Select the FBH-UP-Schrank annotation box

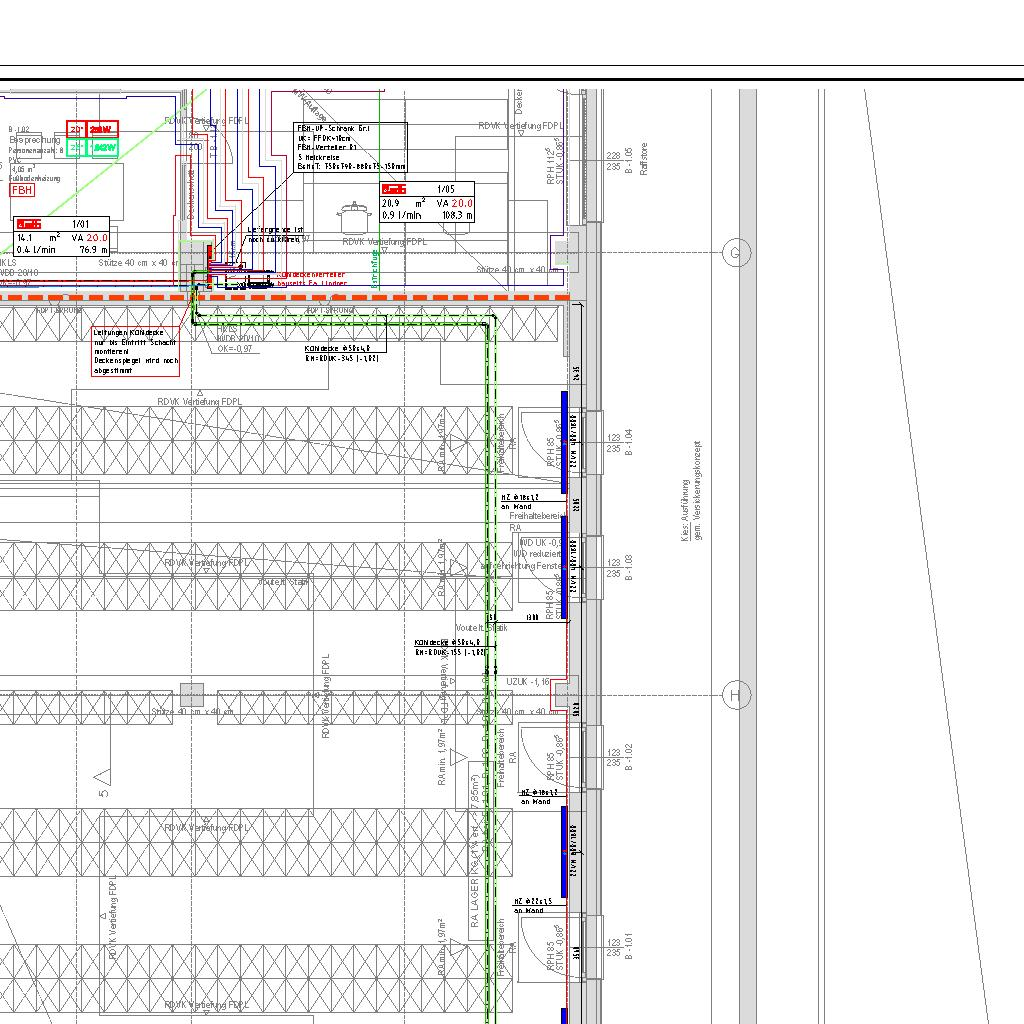[350, 148]
